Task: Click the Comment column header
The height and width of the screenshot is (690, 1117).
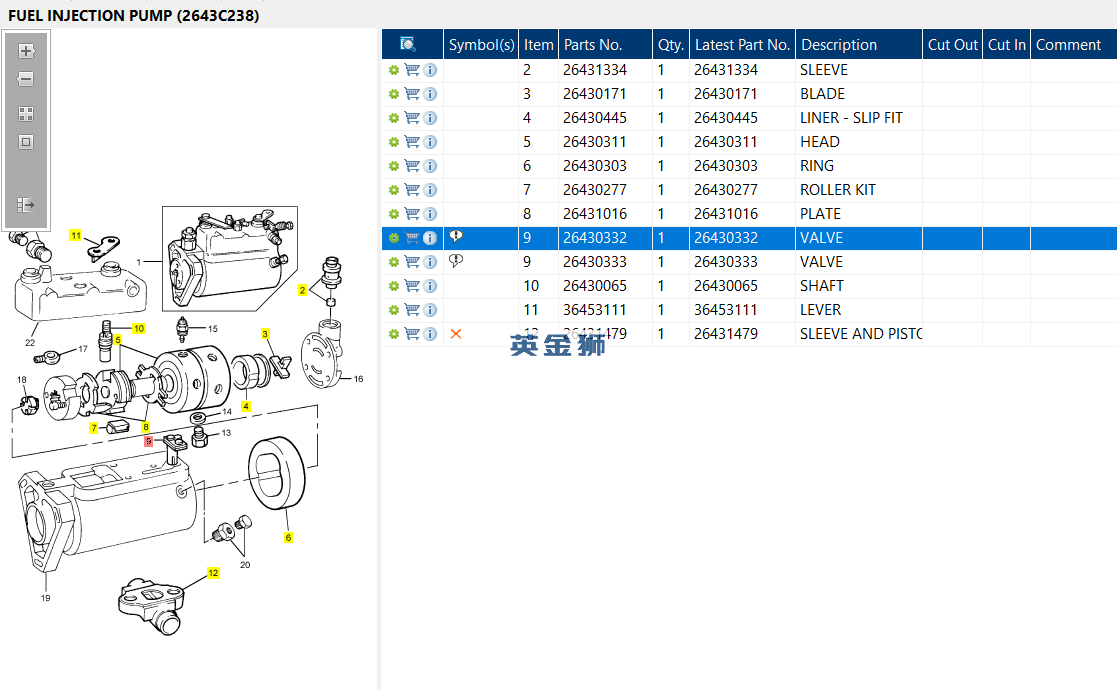Action: (x=1074, y=44)
